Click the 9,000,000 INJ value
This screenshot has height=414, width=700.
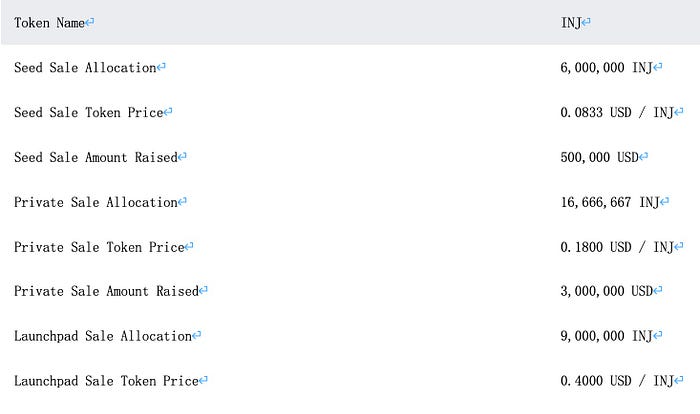pos(606,336)
